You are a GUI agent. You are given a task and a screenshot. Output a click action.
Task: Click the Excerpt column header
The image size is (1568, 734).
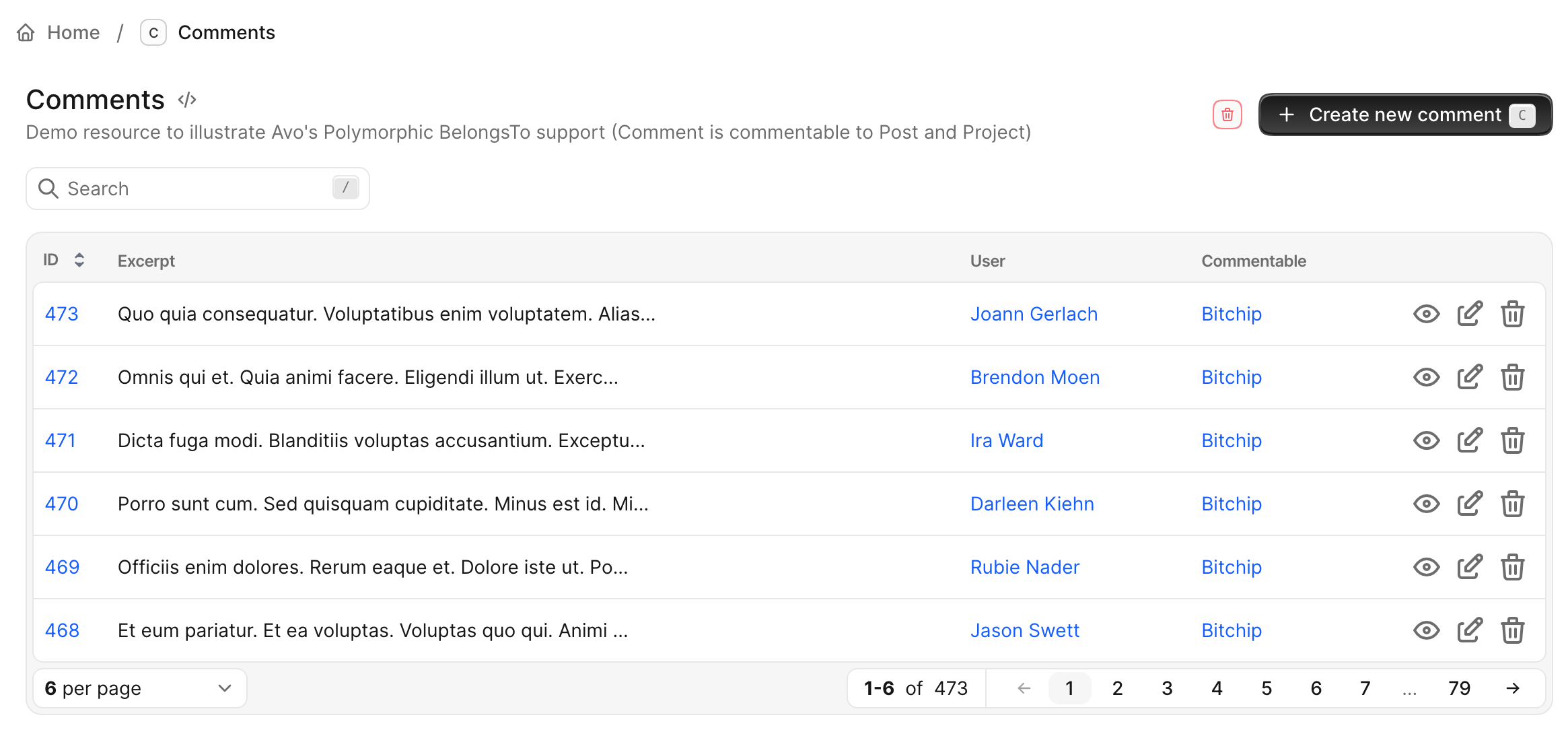point(146,261)
